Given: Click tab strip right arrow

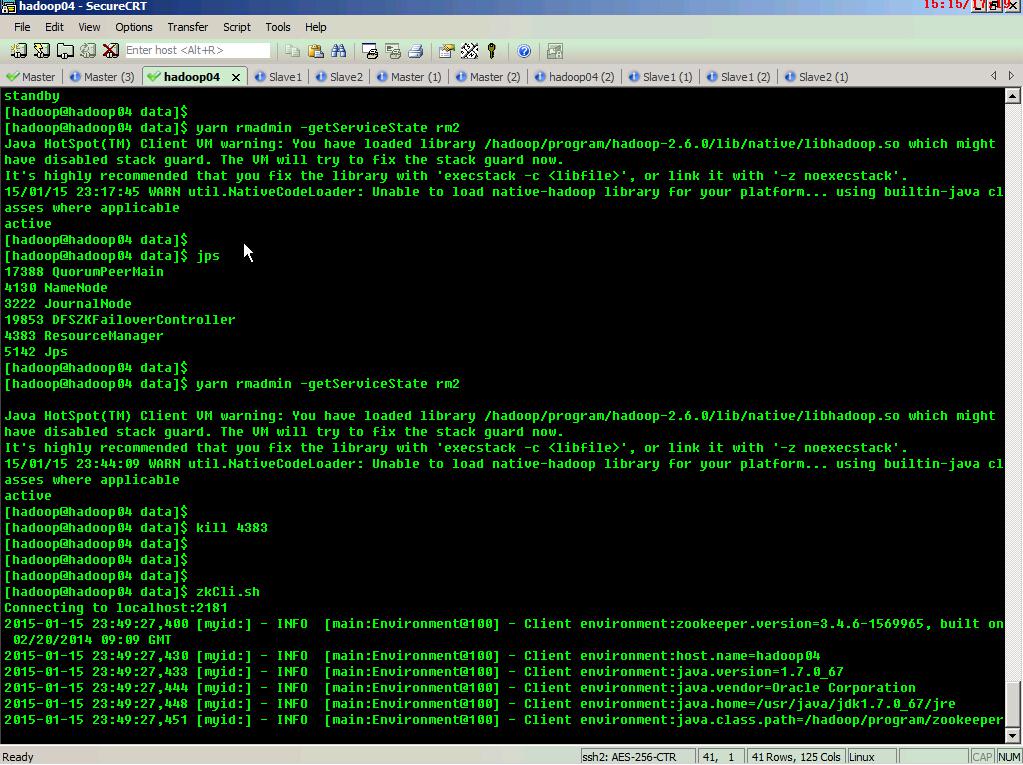Looking at the screenshot, I should pyautogui.click(x=1011, y=76).
